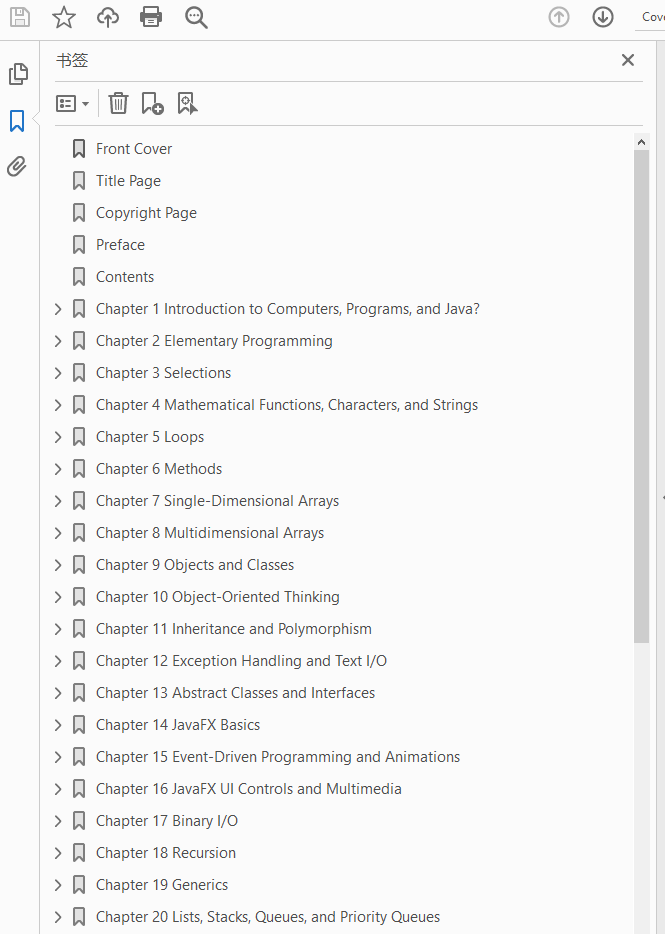
Task: Click the bookmarks list vertical scrollbar thumb
Action: (641, 396)
